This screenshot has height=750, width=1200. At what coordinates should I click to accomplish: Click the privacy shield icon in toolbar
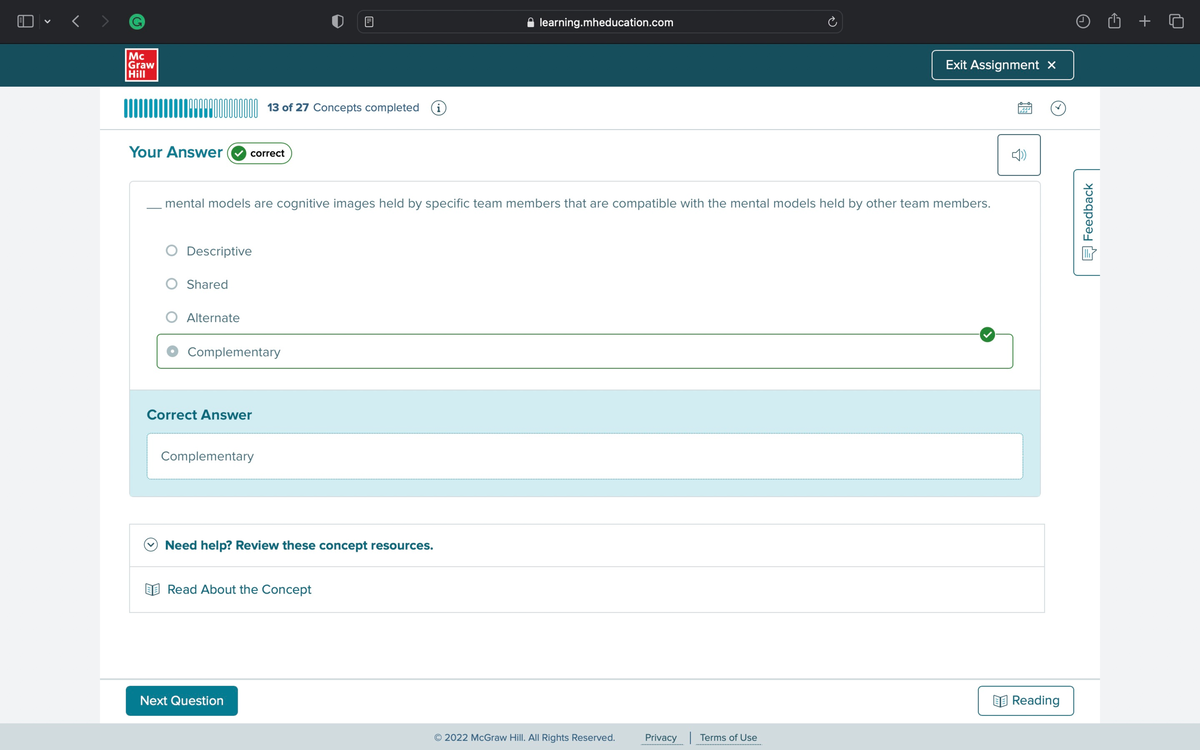click(339, 22)
